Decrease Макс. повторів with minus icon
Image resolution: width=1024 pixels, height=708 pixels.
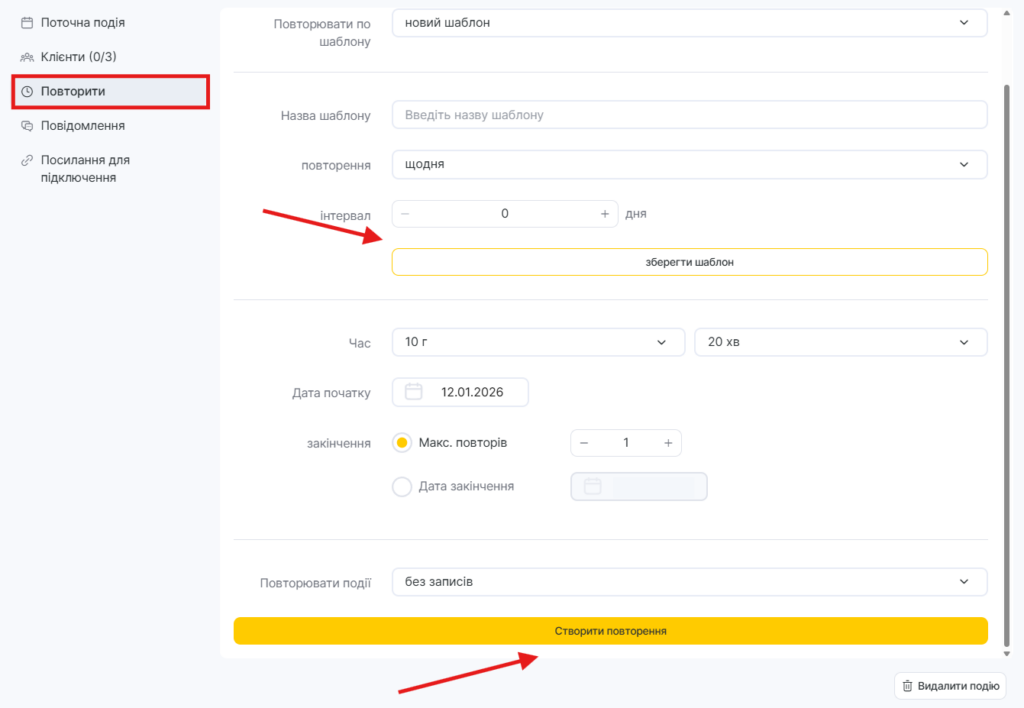pyautogui.click(x=584, y=443)
